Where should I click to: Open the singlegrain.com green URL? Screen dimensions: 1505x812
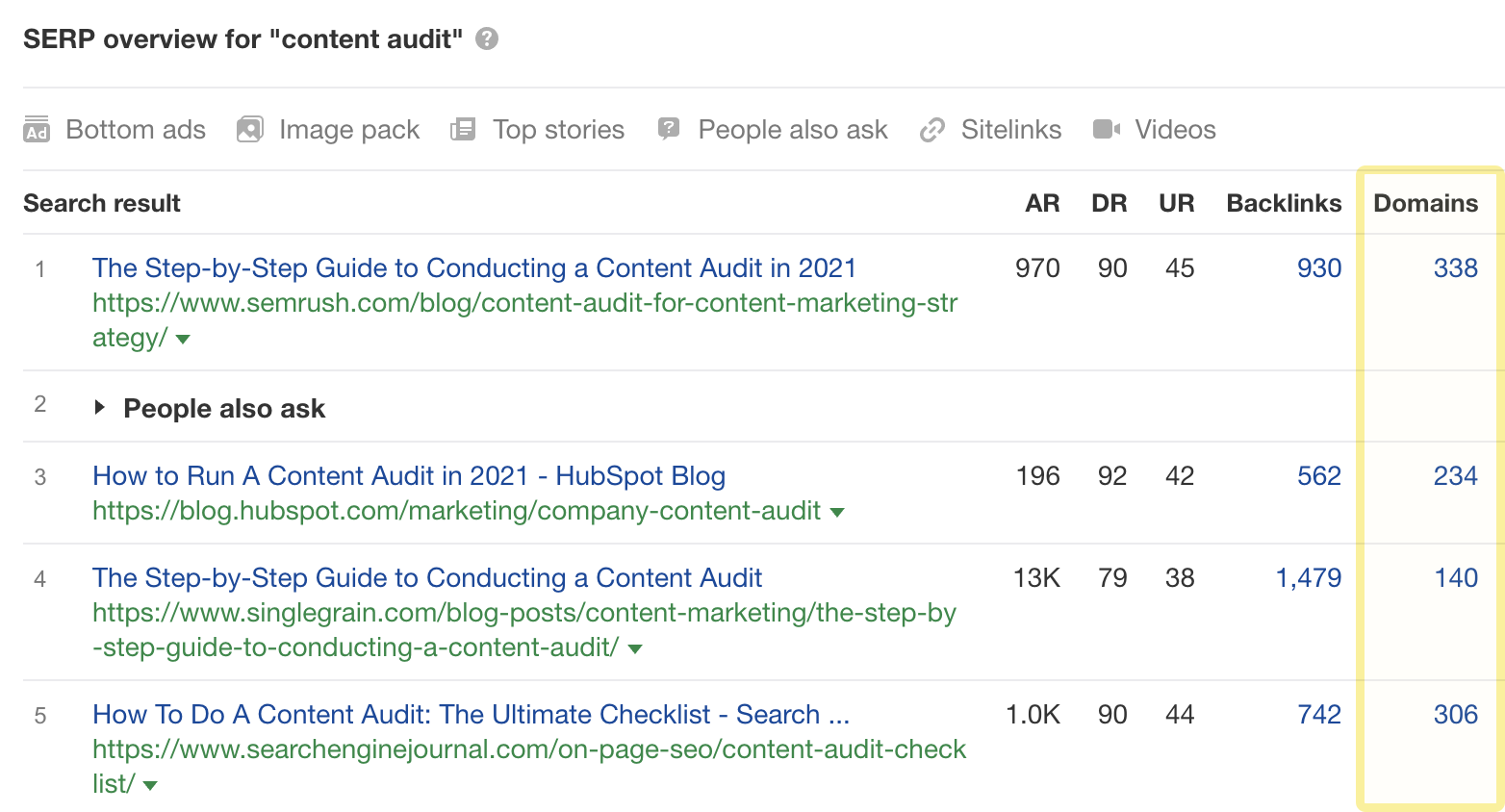click(x=524, y=613)
